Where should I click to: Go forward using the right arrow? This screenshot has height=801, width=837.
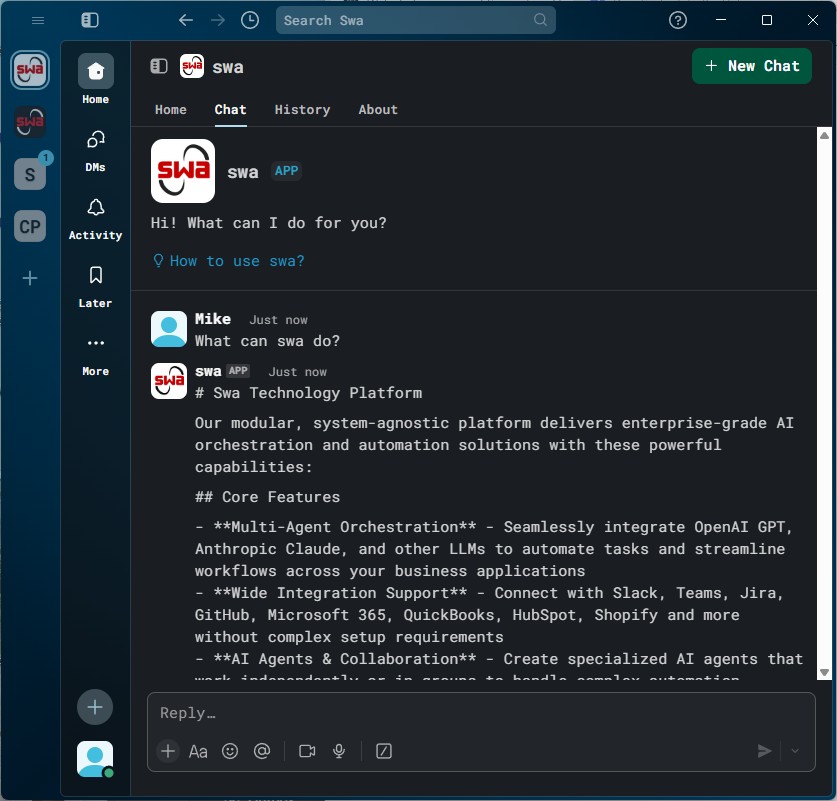218,20
